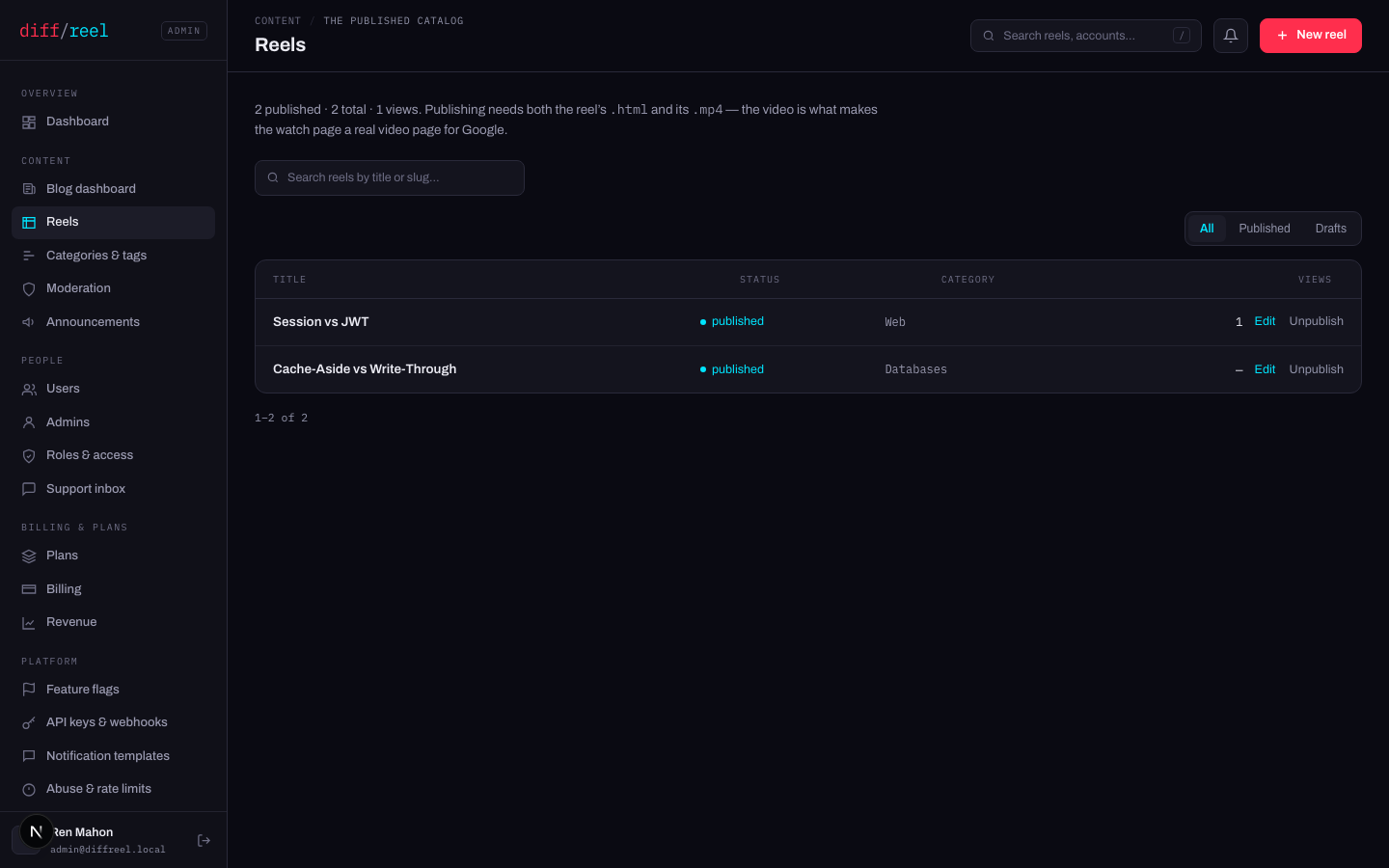Switch to the All filter tab

point(1207,229)
